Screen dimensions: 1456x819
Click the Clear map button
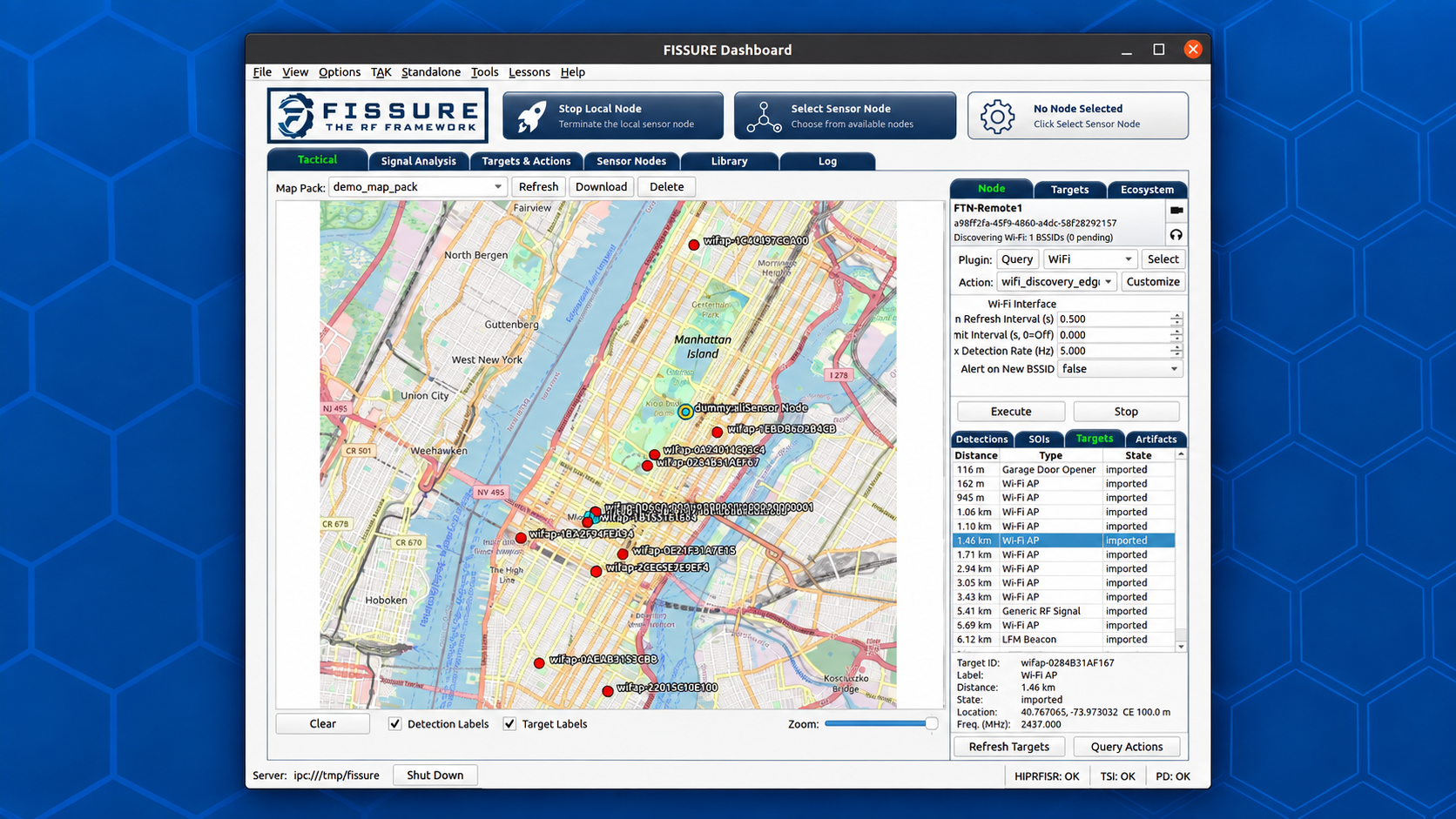coord(322,724)
